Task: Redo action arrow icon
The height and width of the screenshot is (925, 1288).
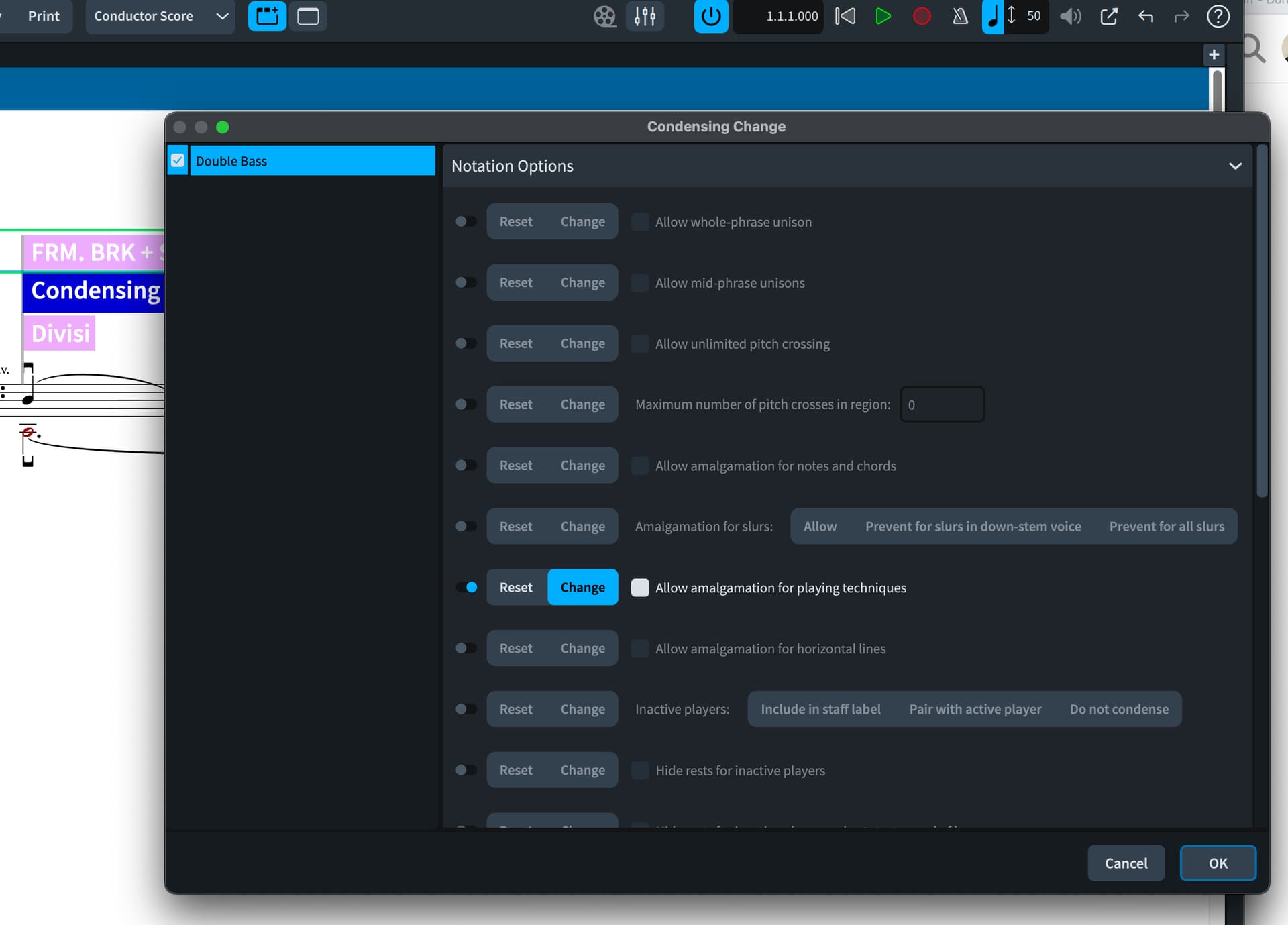Action: [x=1181, y=16]
